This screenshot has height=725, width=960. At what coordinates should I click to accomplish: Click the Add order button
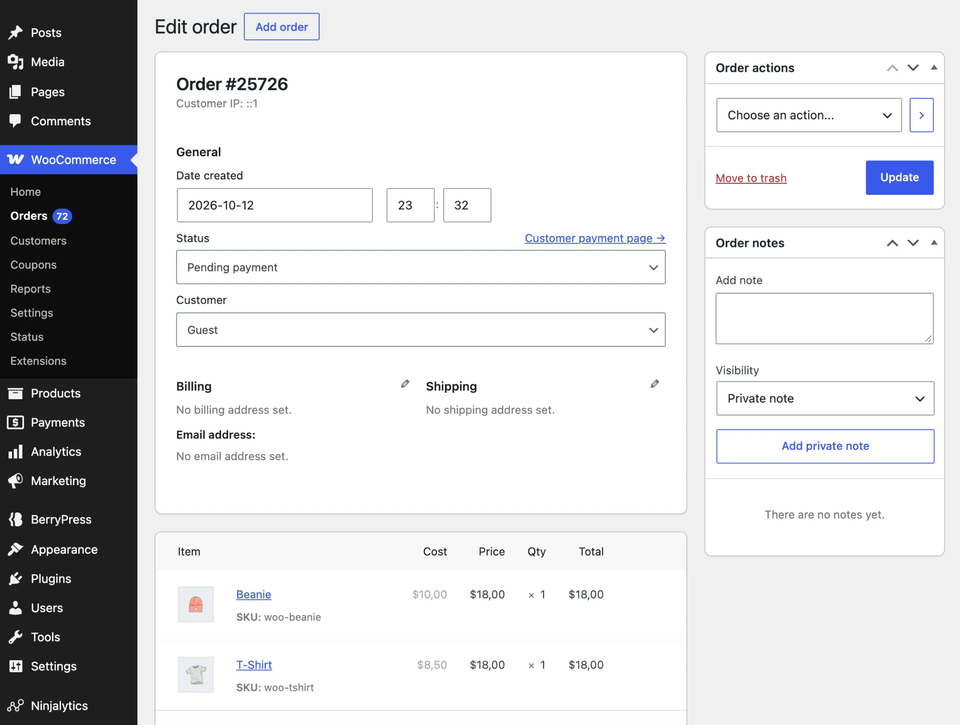282,27
